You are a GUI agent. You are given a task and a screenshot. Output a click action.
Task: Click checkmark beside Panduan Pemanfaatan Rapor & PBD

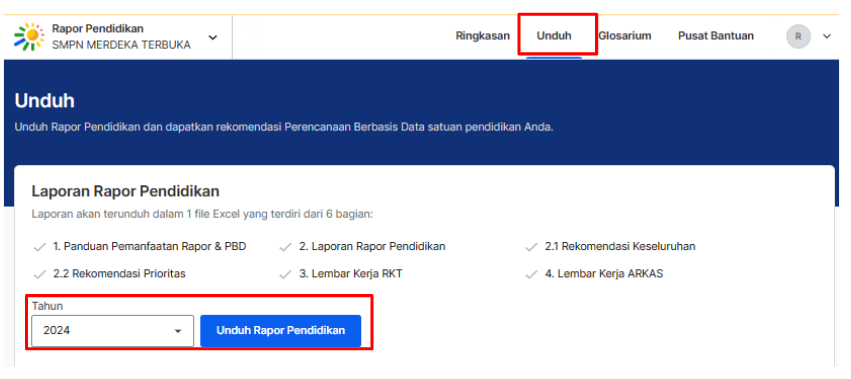point(39,247)
